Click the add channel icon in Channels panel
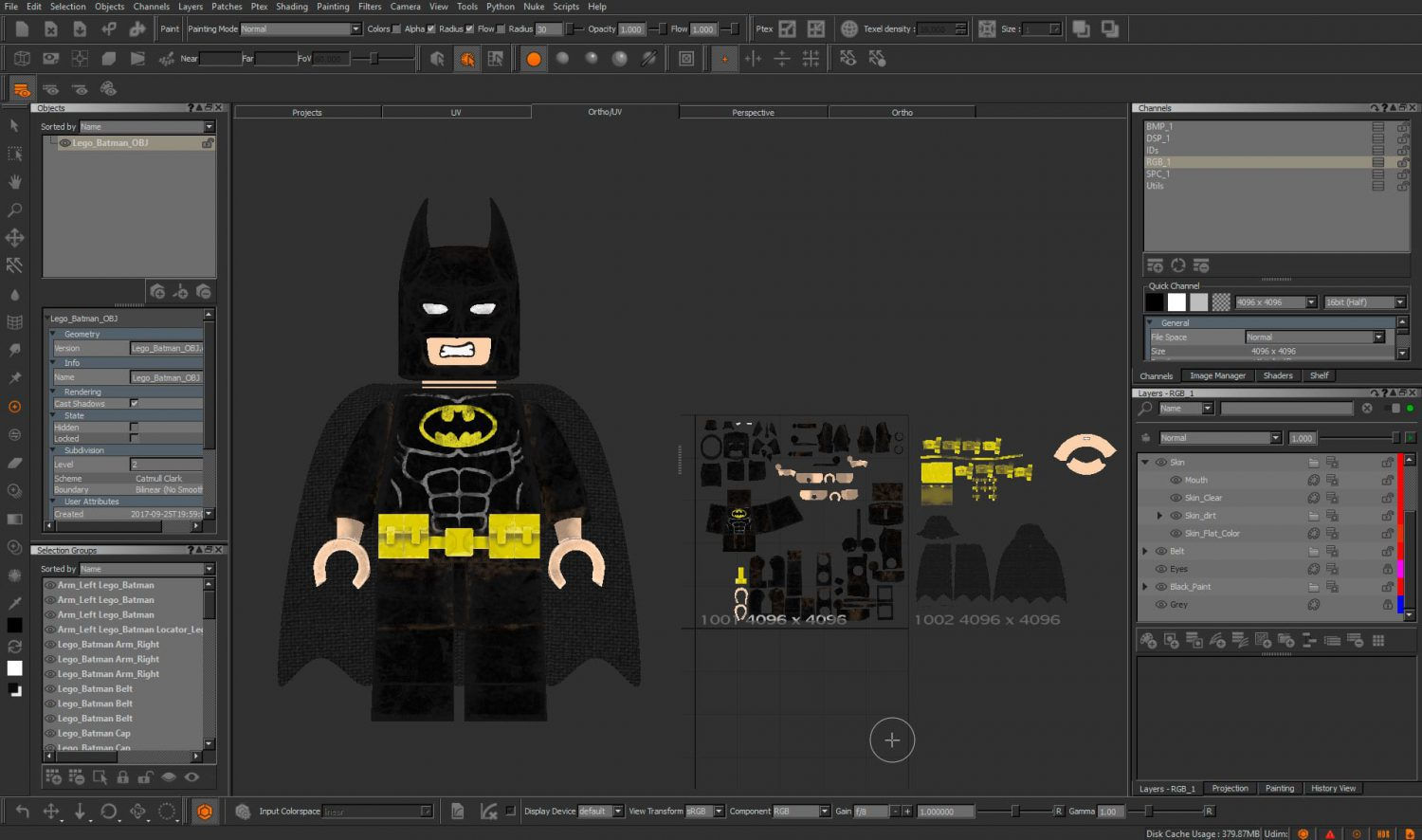The width and height of the screenshot is (1422, 840). point(1155,265)
